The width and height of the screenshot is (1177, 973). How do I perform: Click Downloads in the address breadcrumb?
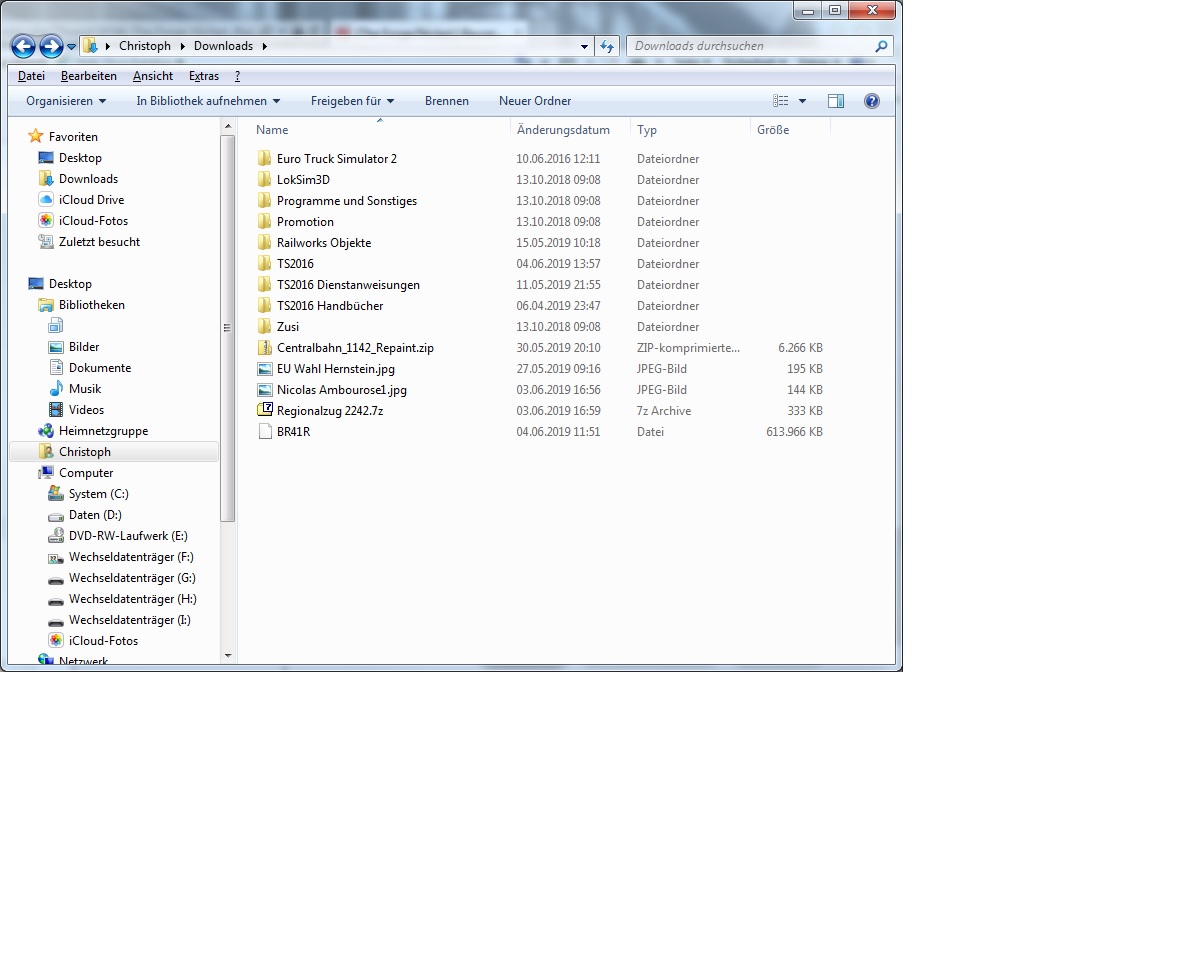223,46
